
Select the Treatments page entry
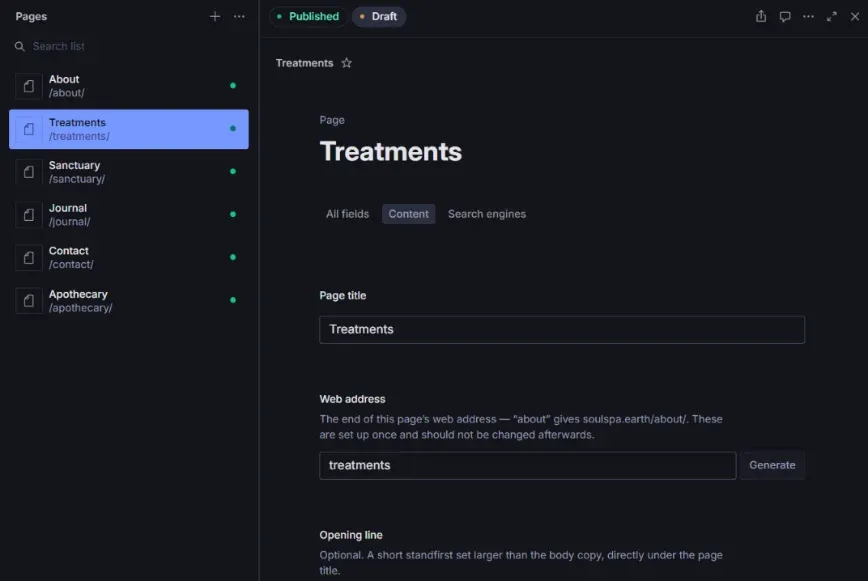[x=128, y=129]
